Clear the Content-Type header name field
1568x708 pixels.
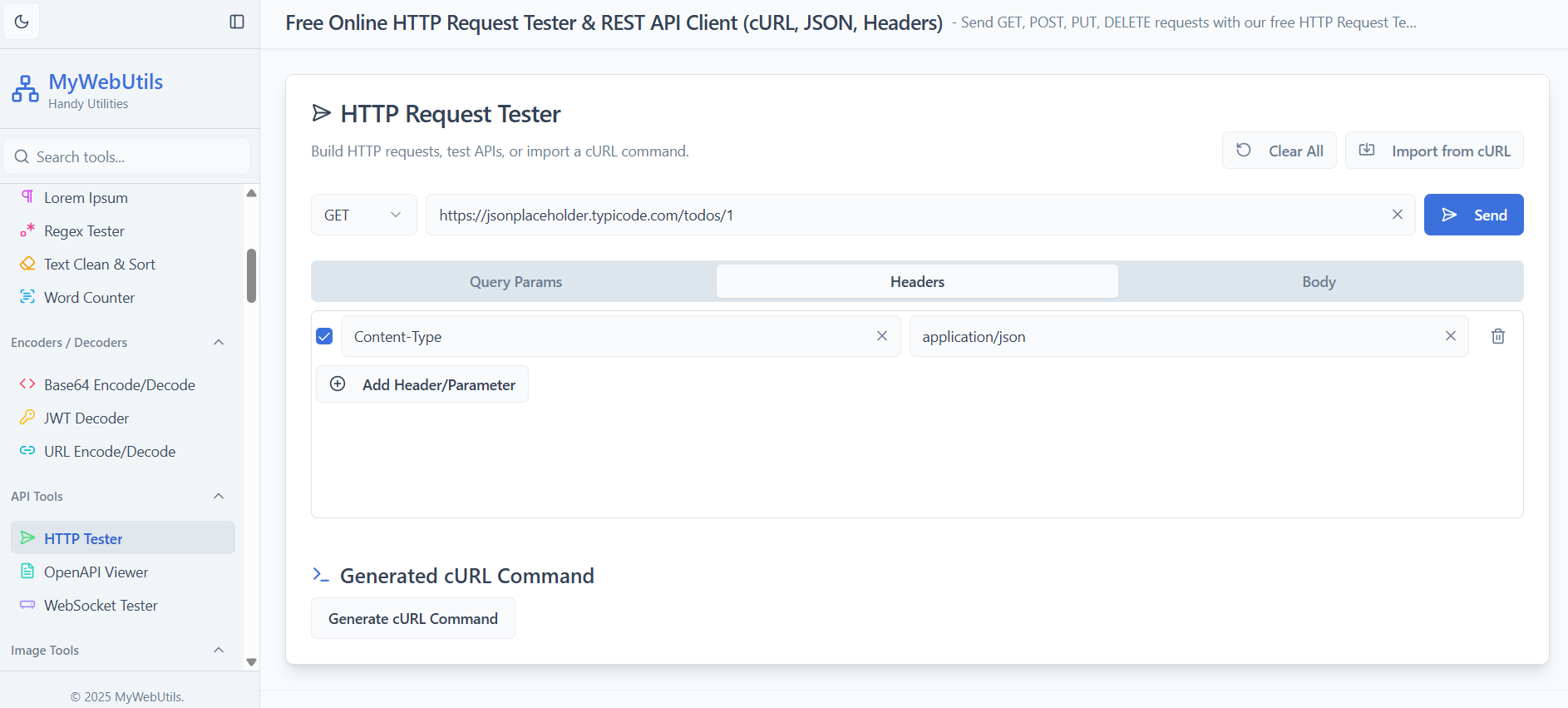[x=881, y=336]
